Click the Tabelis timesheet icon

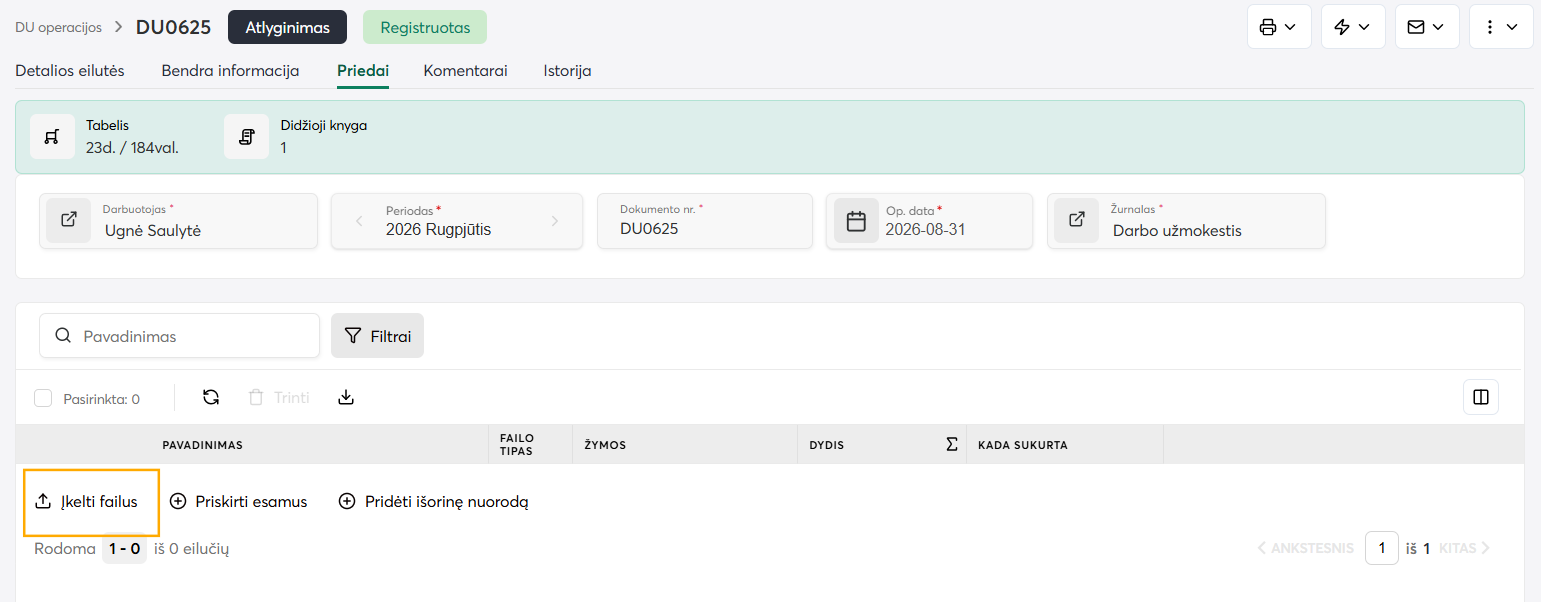(x=53, y=137)
